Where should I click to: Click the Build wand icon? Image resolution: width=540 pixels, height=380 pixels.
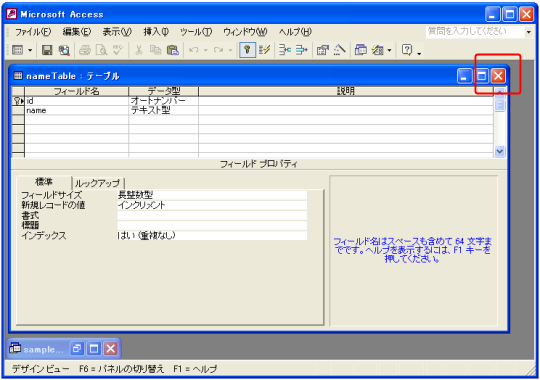click(340, 50)
